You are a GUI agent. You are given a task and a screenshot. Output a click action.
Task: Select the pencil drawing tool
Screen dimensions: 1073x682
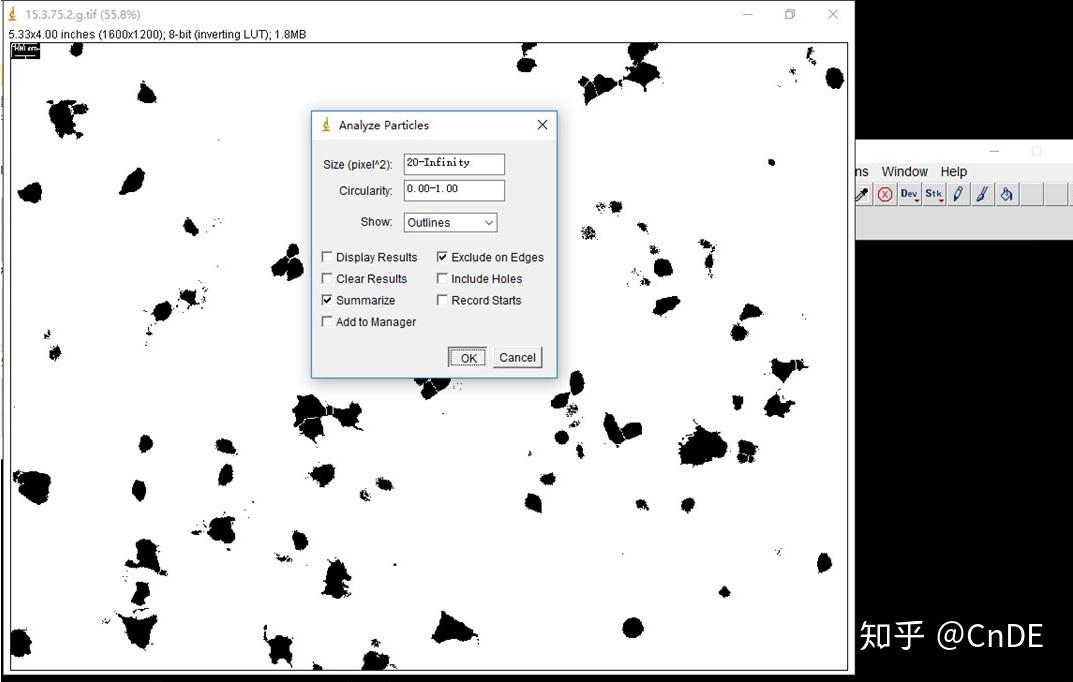click(x=957, y=194)
